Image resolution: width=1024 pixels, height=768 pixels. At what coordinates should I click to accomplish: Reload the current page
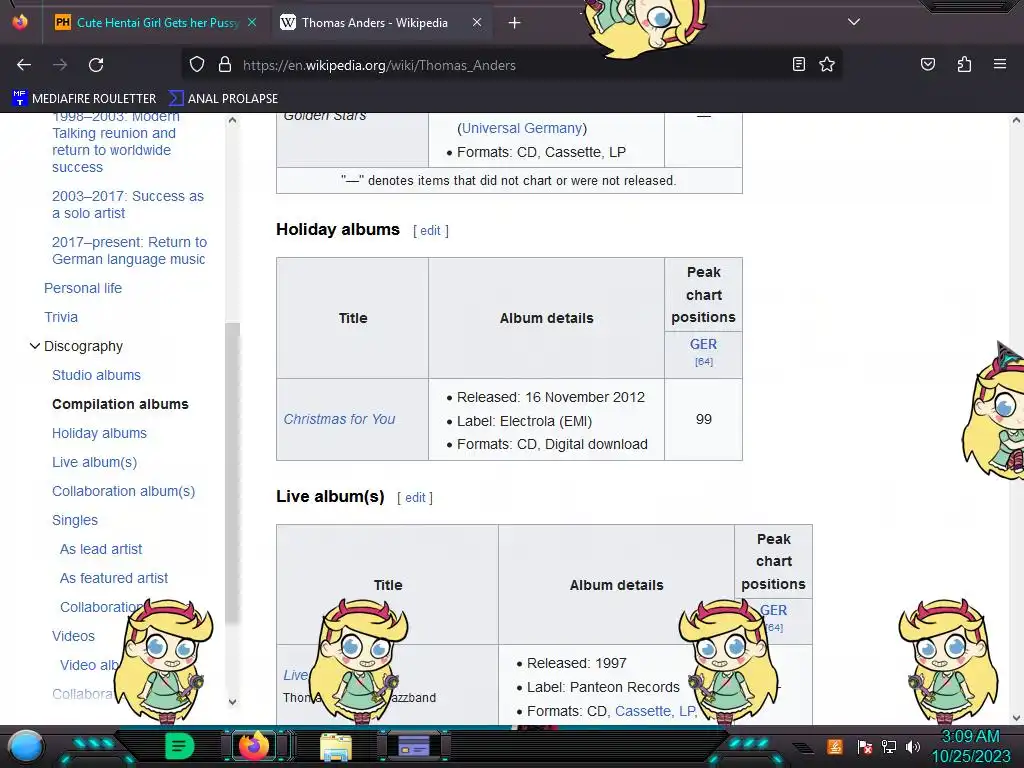click(x=96, y=65)
